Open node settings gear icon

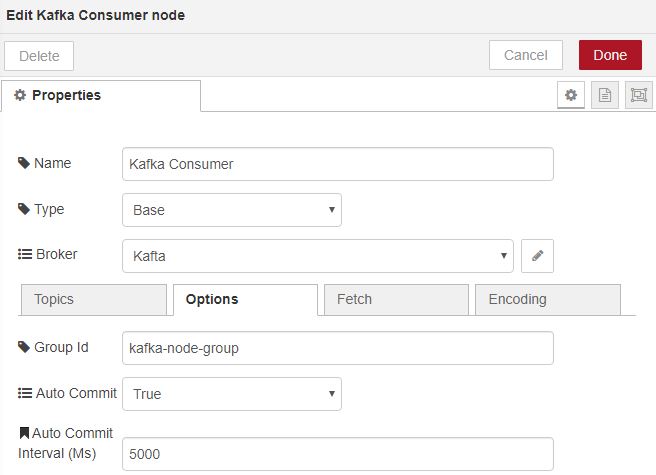(571, 95)
